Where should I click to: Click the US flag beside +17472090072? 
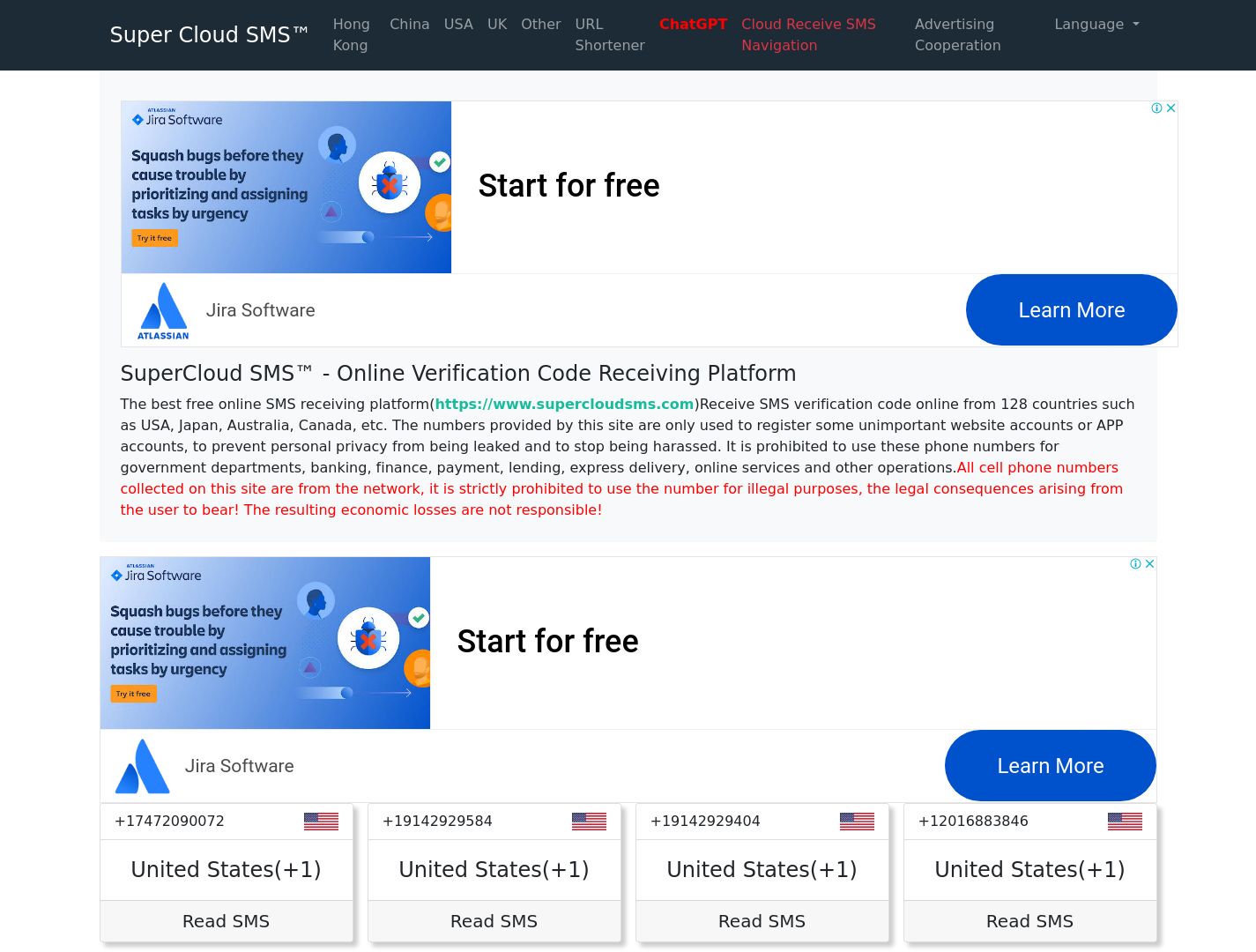click(x=321, y=821)
